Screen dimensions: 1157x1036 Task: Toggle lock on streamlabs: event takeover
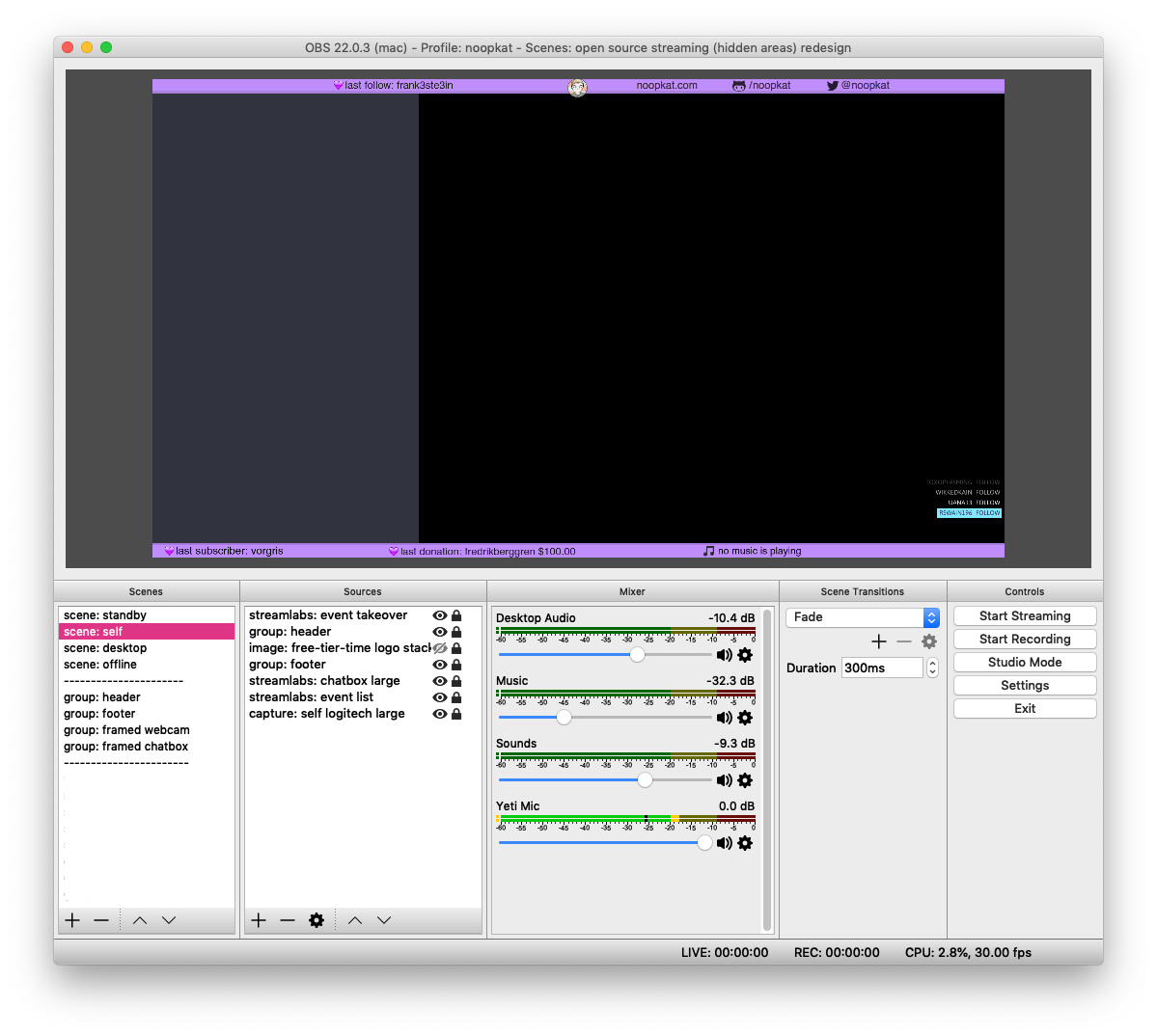pyautogui.click(x=456, y=615)
